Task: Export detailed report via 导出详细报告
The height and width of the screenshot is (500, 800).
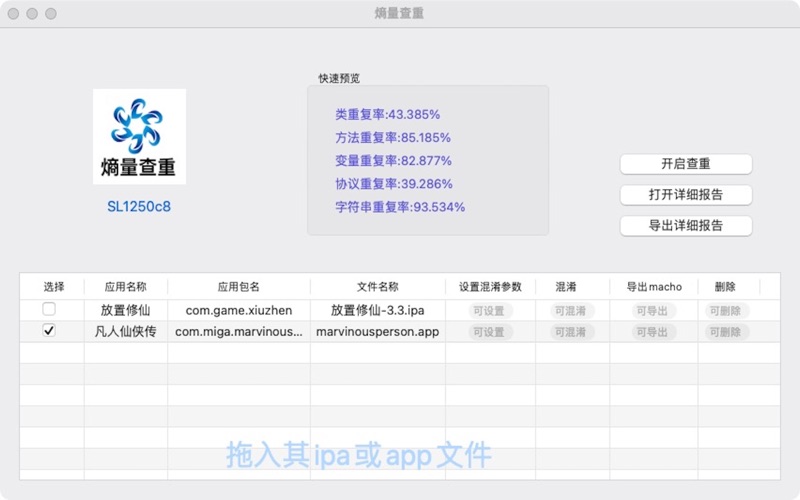Action: [x=686, y=226]
